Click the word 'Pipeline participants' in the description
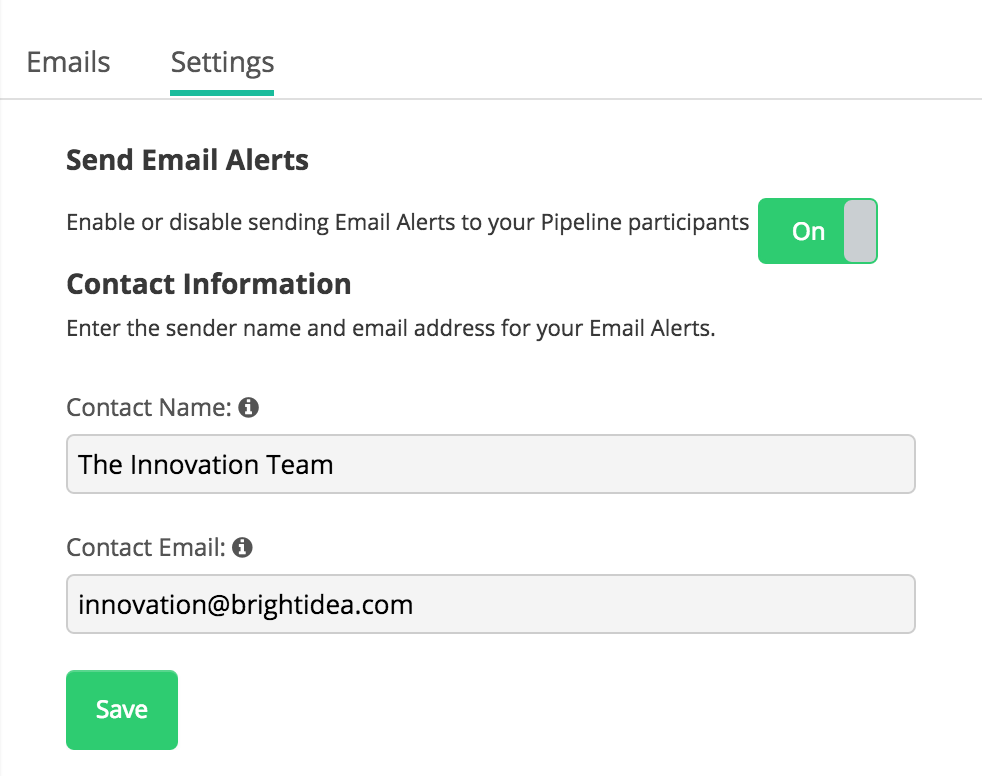The image size is (982, 776). [645, 223]
